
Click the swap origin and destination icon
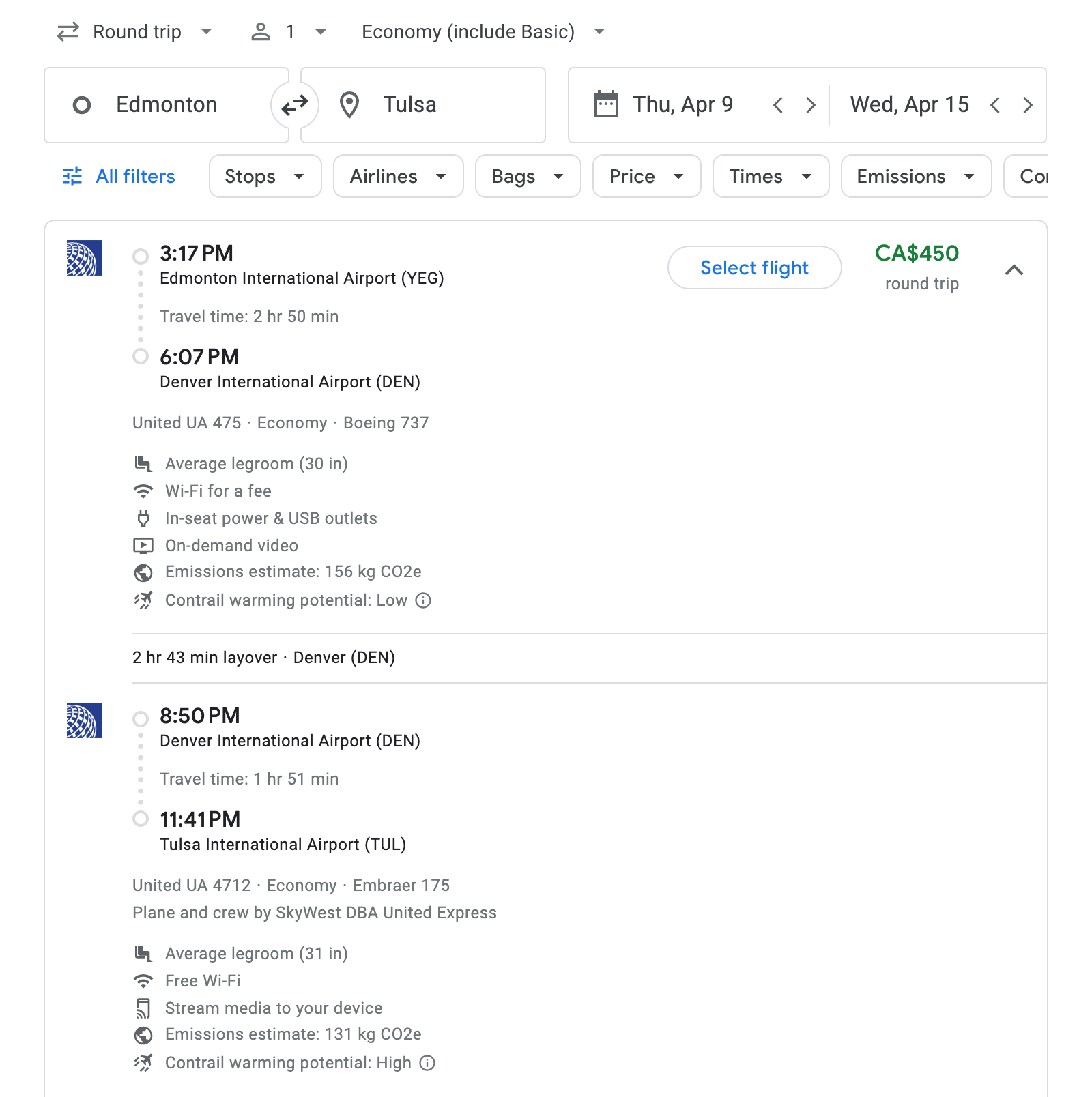[x=294, y=104]
